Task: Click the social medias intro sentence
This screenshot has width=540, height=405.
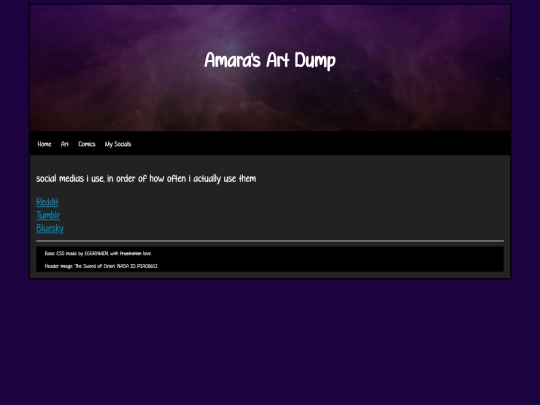Action: point(146,179)
